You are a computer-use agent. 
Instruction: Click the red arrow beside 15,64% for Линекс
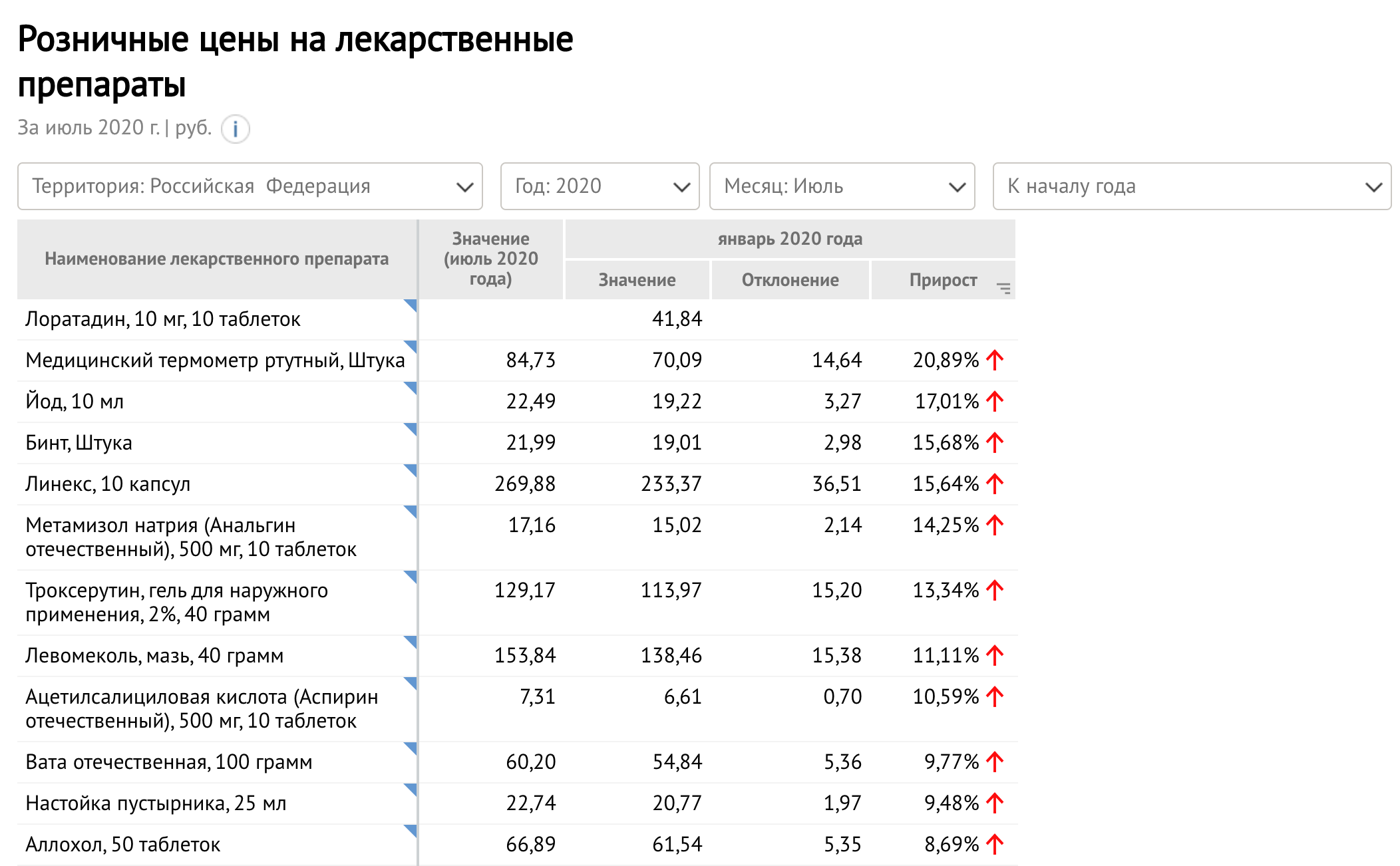[x=995, y=484]
